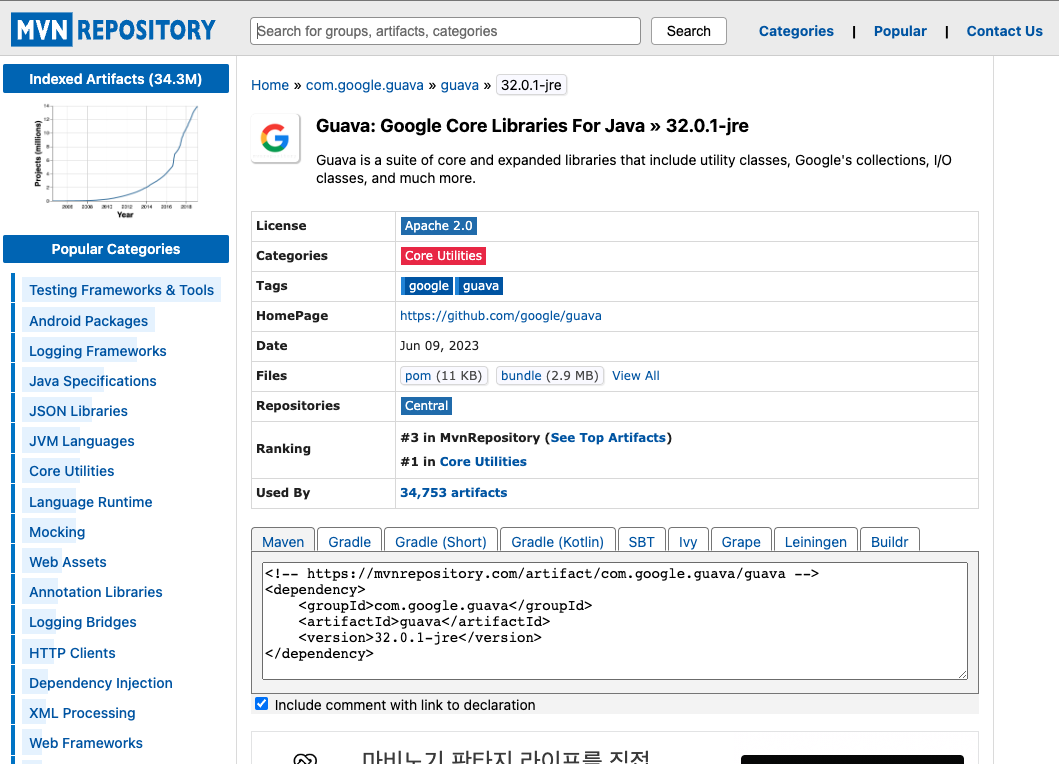
Task: Open JVM Languages category
Action: [81, 440]
